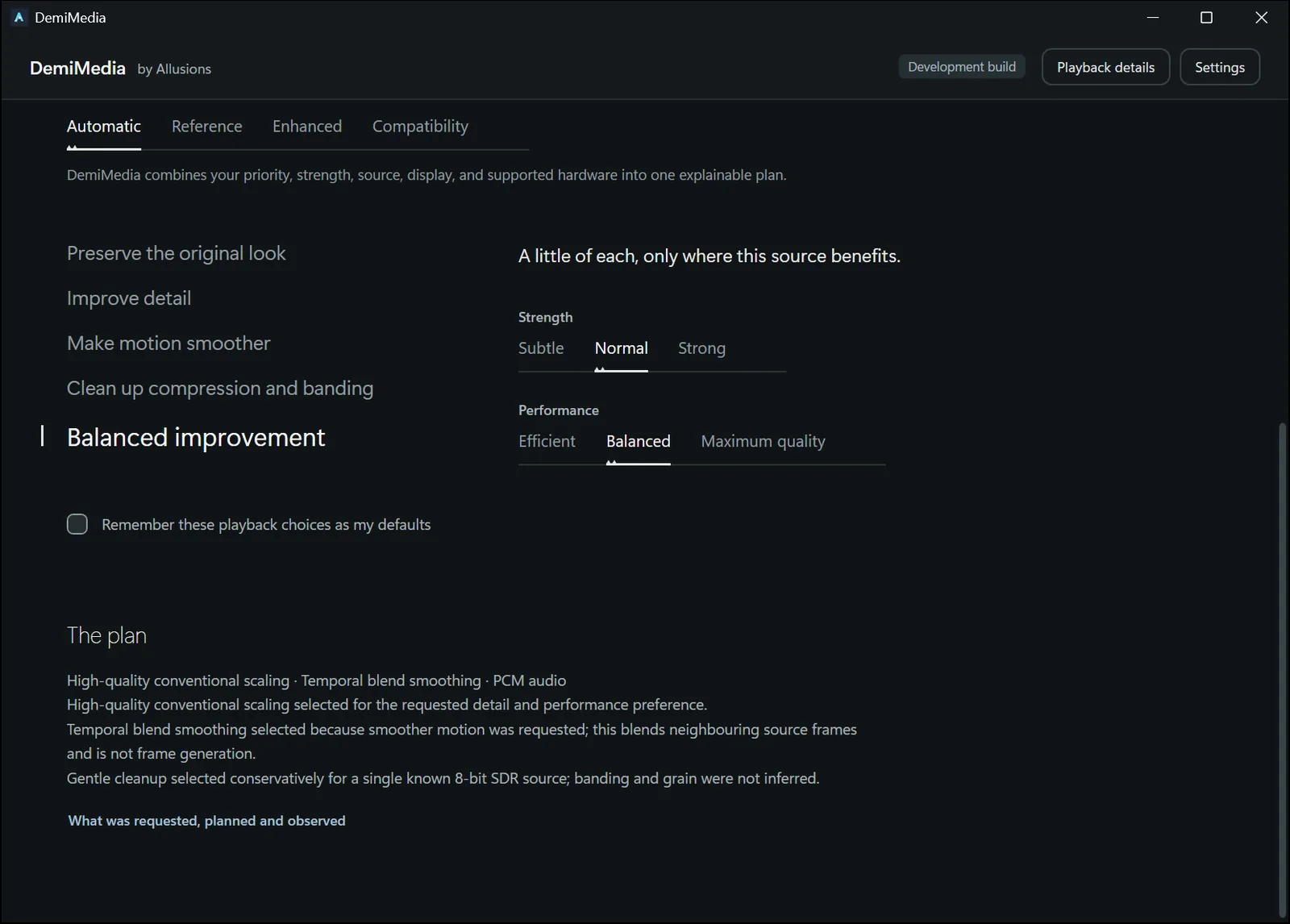Screen dimensions: 1290x924
Task: Switch to the Enhanced tab
Action: (x=307, y=127)
